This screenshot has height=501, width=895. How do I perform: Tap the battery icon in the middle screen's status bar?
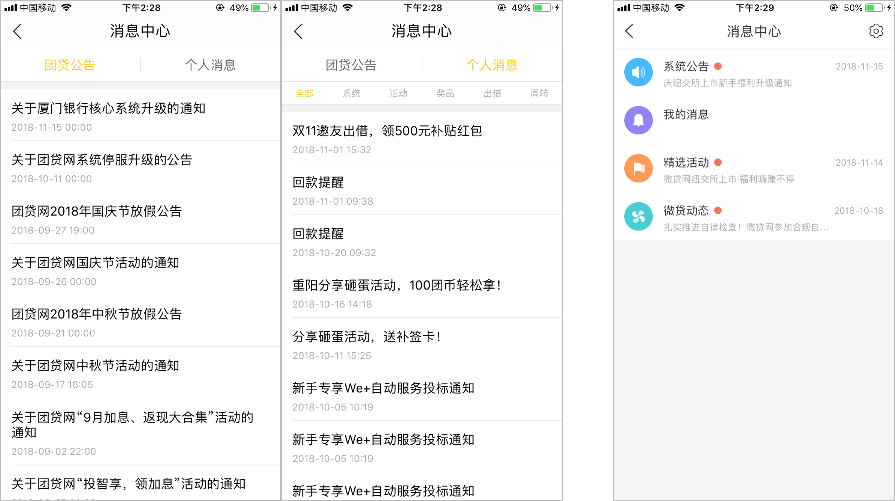[x=542, y=8]
